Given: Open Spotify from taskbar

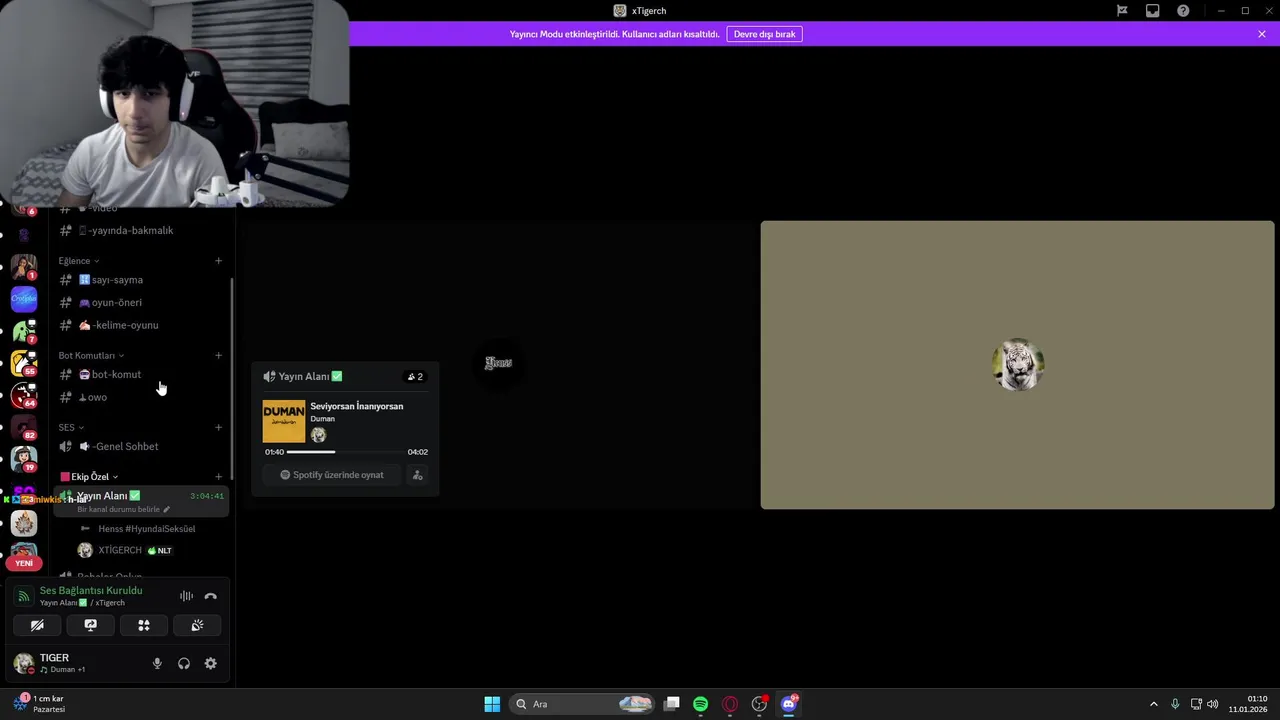Looking at the screenshot, I should point(701,704).
